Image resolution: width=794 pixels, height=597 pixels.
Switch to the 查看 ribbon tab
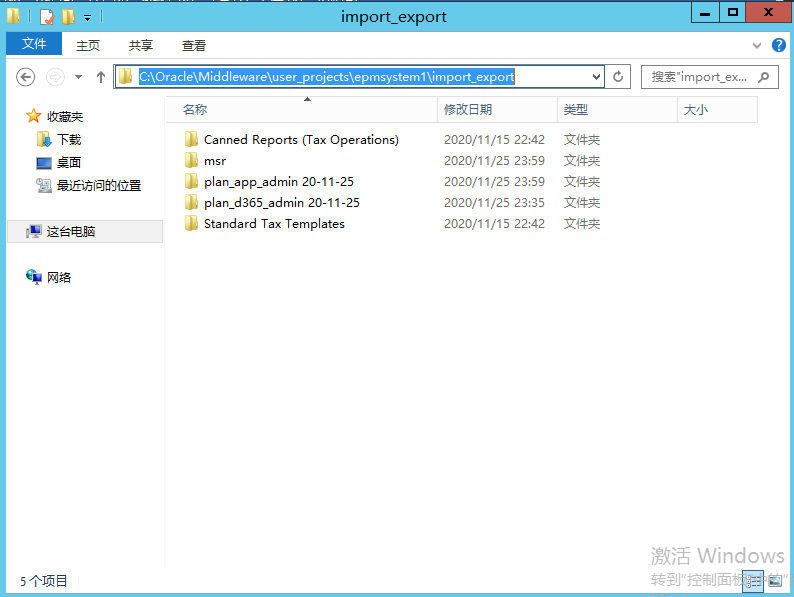coord(194,46)
